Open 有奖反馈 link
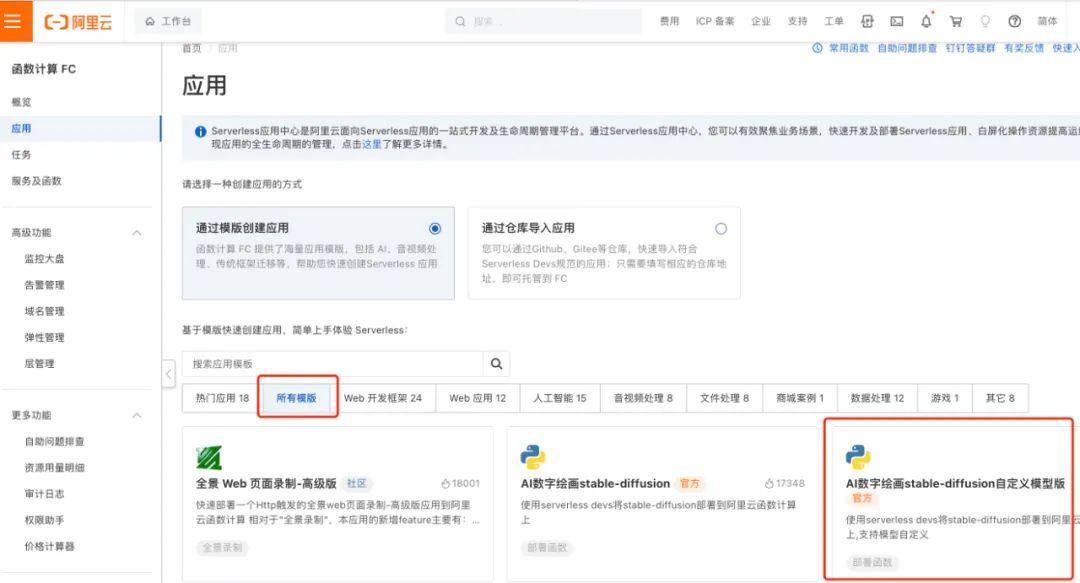 tap(1024, 48)
